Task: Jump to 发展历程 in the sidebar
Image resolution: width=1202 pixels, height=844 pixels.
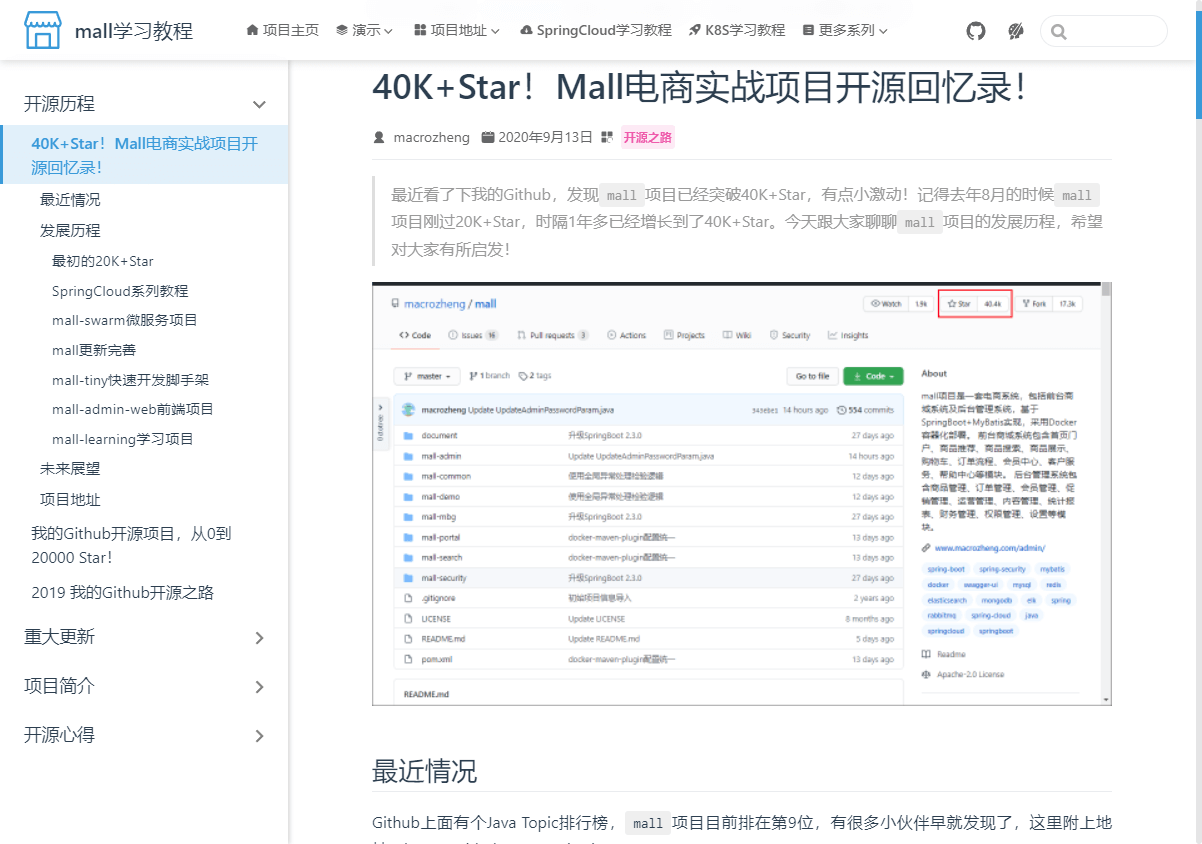Action: (x=70, y=230)
